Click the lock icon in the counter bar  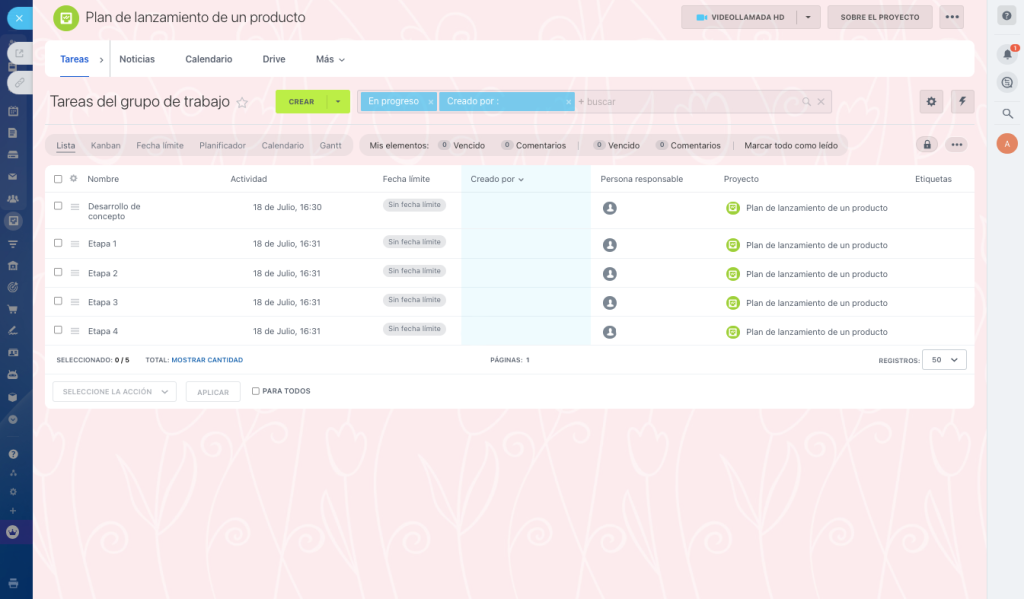(x=927, y=145)
